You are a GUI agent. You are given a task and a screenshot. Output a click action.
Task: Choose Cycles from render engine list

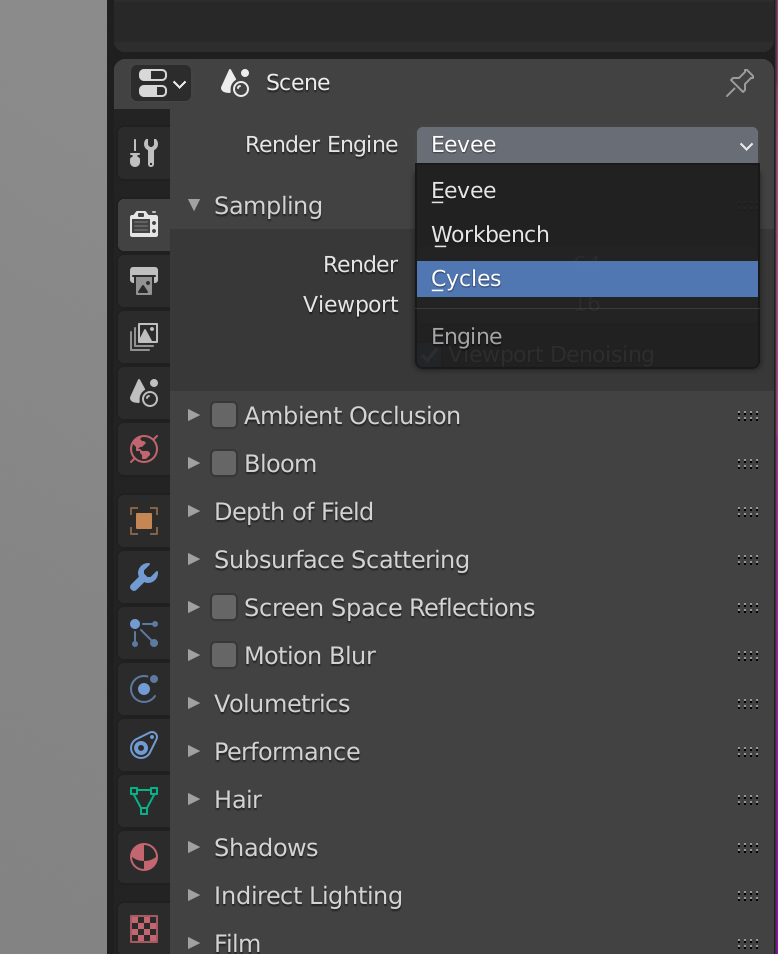[587, 279]
